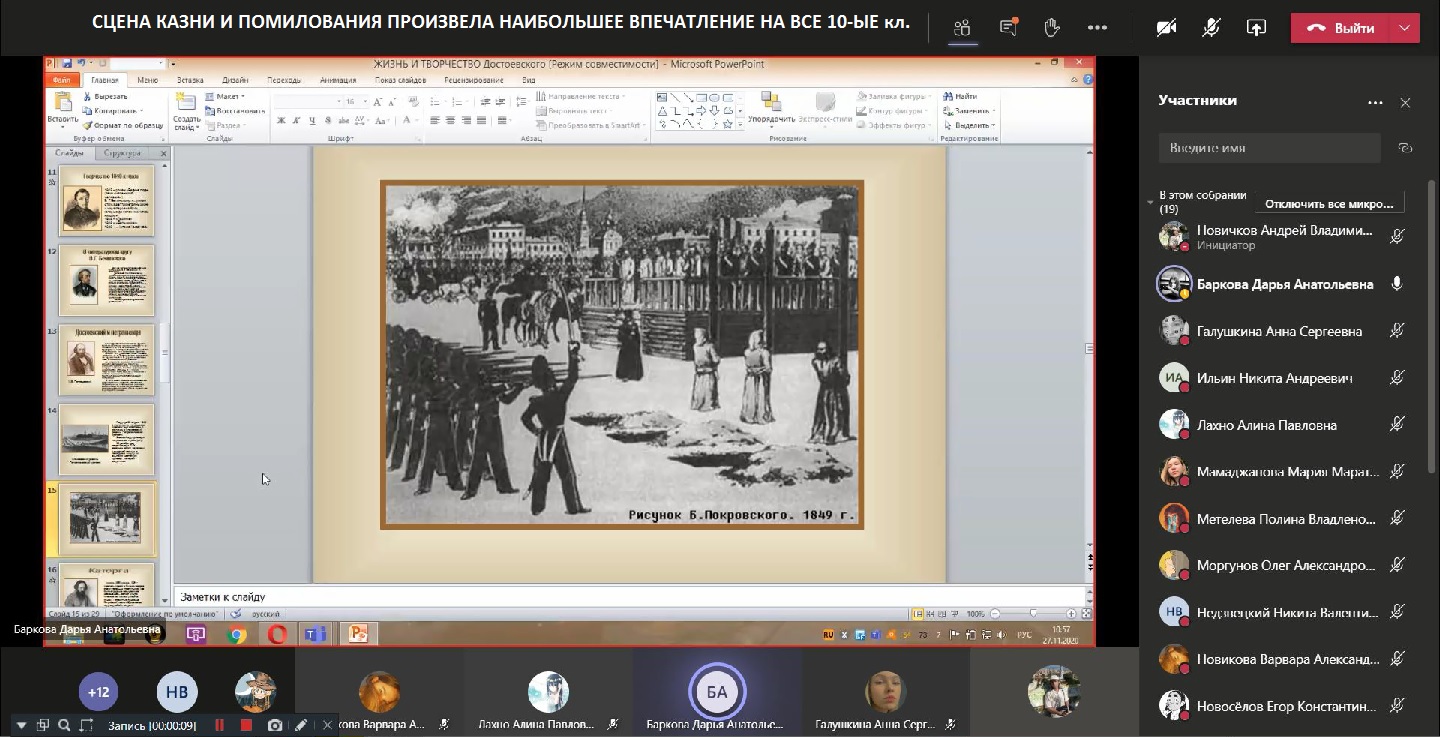Screen dimensions: 1441x737
Task: Turn on the camera
Action: point(1166,28)
